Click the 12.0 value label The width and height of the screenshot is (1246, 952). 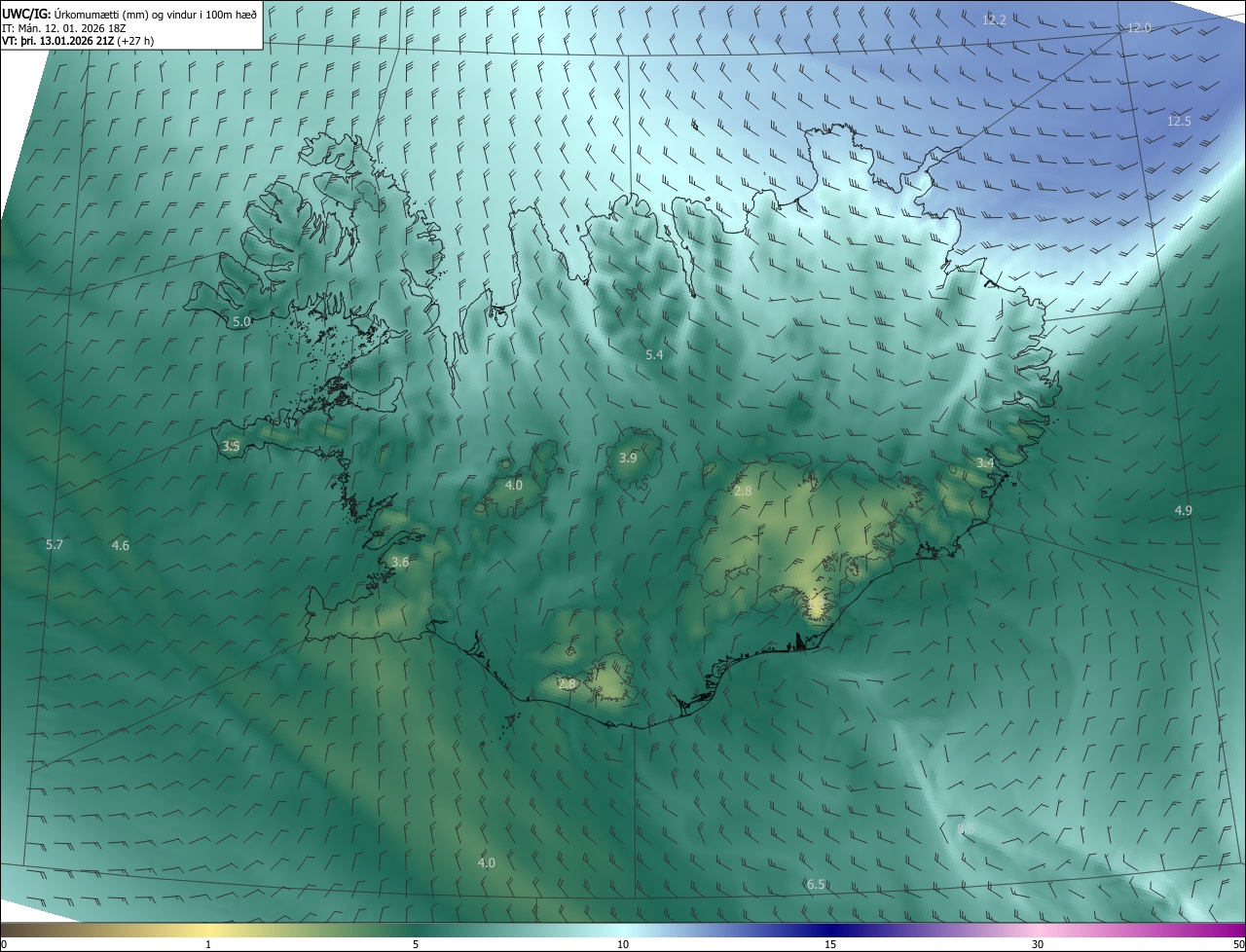pyautogui.click(x=1139, y=28)
